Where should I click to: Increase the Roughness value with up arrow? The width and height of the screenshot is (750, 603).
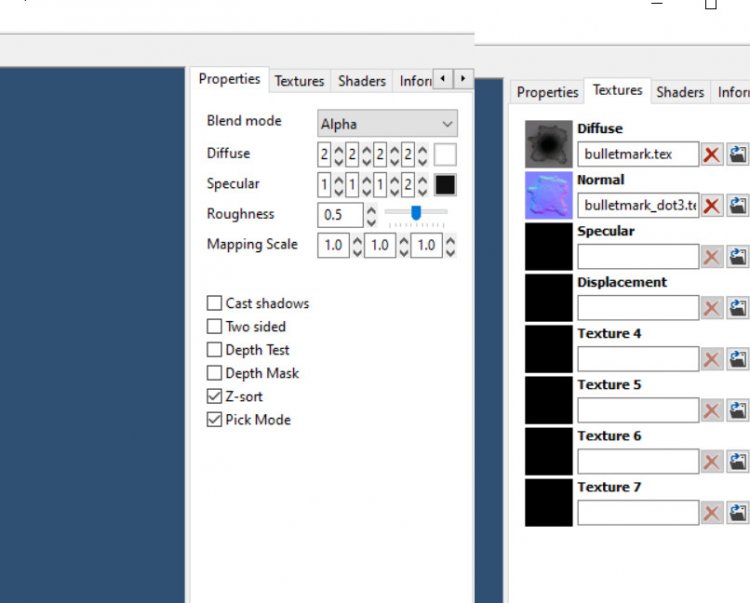click(x=372, y=209)
